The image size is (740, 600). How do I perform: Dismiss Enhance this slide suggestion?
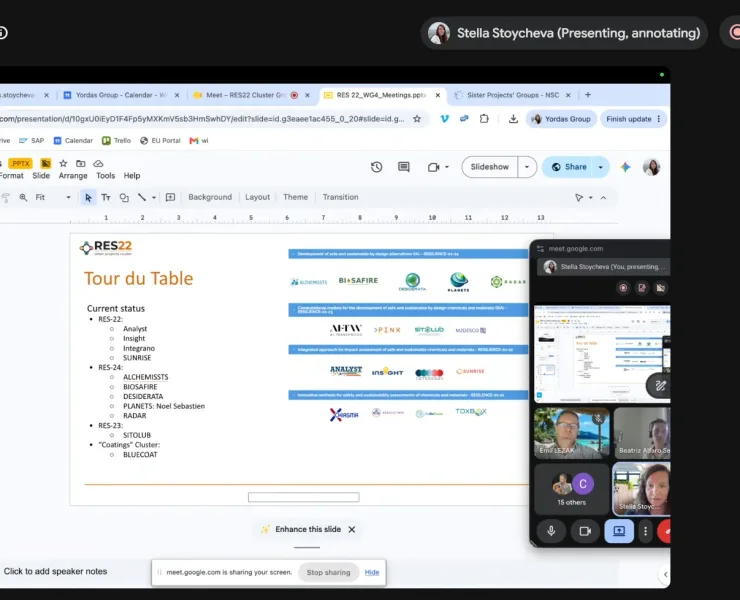pos(352,530)
